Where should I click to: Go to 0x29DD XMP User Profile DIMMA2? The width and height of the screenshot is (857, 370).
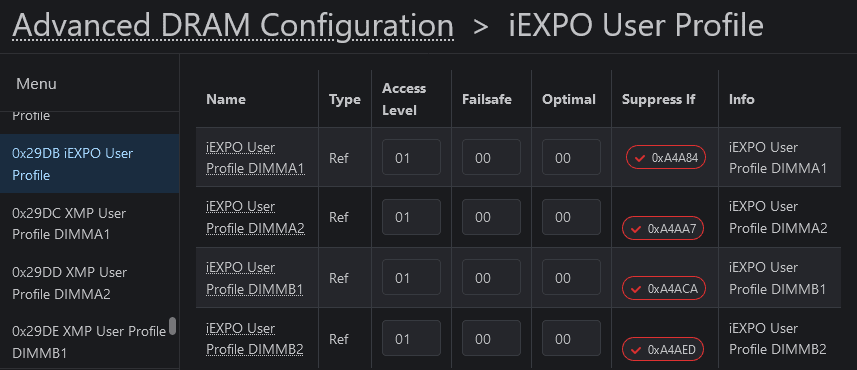[x=90, y=283]
